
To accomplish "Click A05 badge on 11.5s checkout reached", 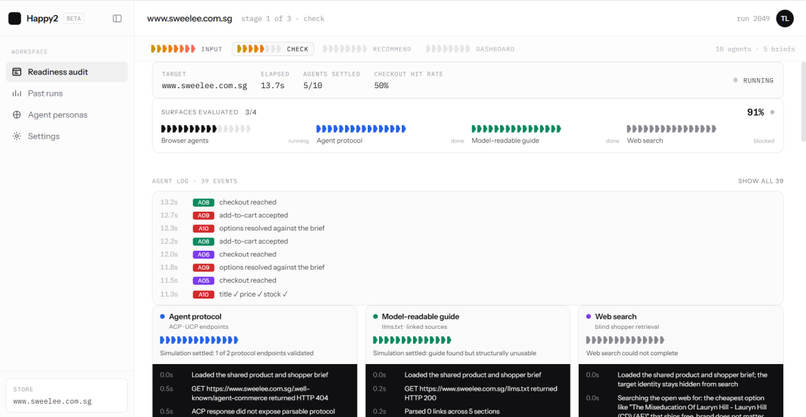I will (x=204, y=280).
